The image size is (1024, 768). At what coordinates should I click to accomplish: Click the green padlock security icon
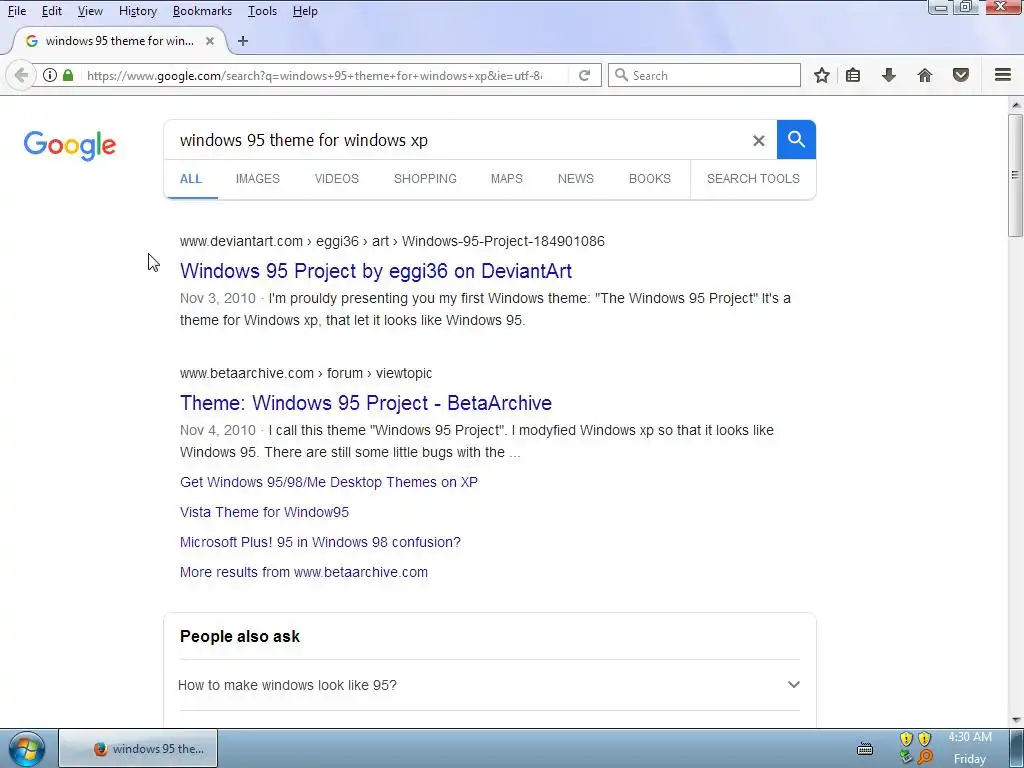tap(68, 75)
